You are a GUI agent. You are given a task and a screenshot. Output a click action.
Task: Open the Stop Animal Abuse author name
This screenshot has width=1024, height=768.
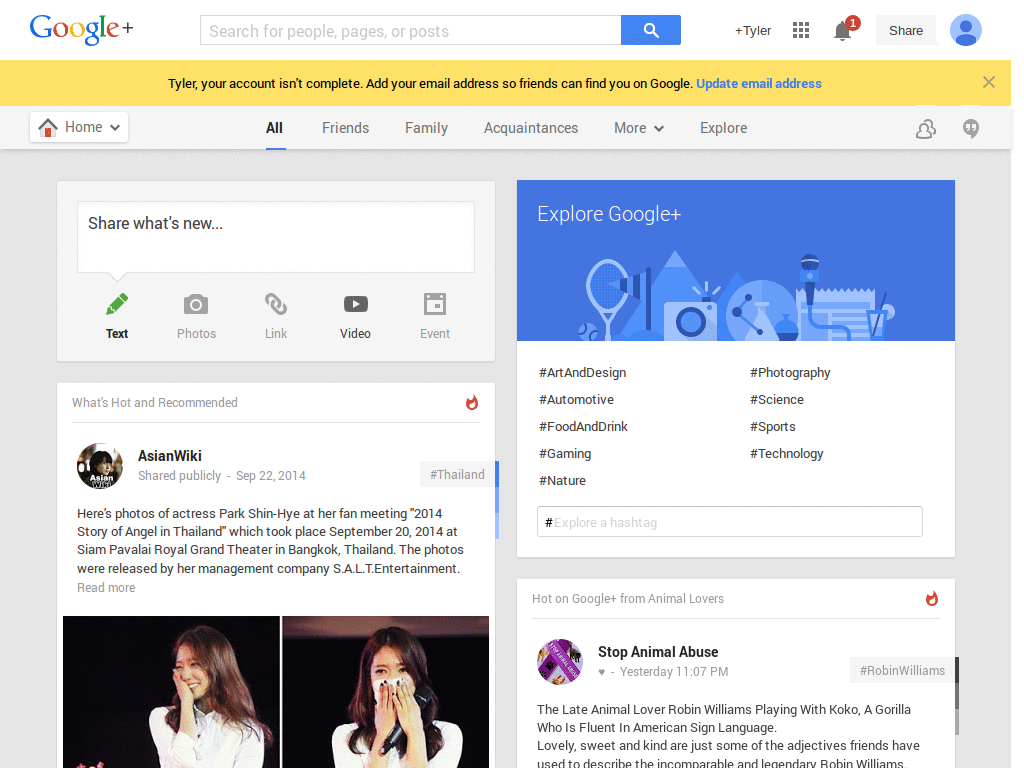(658, 652)
